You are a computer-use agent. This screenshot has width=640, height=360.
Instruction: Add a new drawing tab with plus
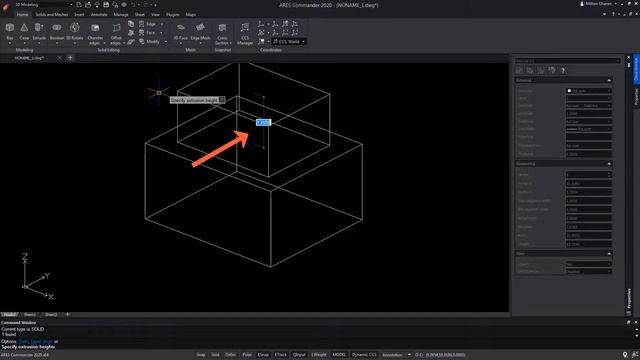70,58
